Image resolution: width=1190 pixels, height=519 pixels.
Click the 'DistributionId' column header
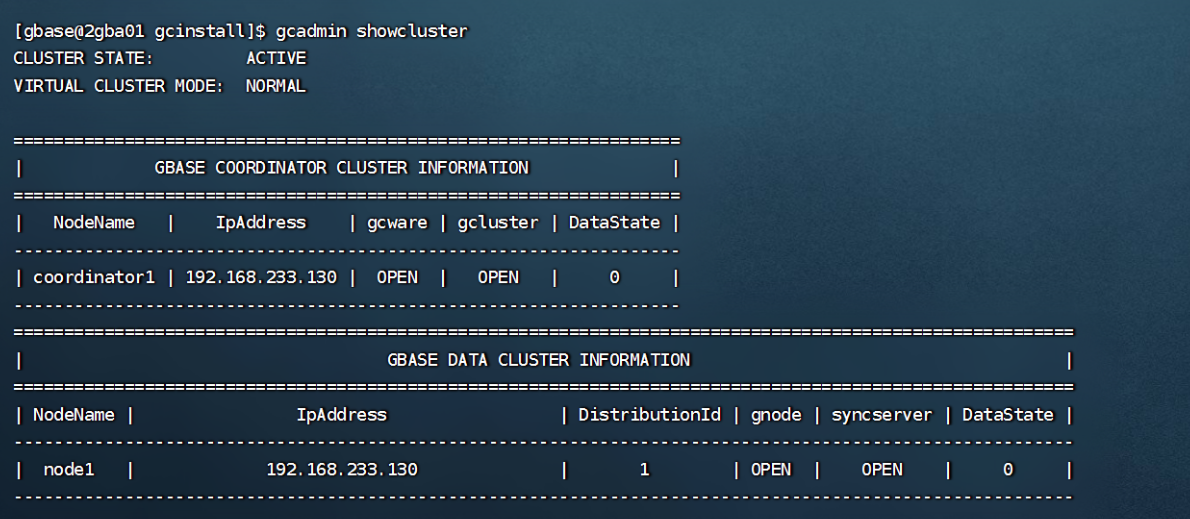650,414
